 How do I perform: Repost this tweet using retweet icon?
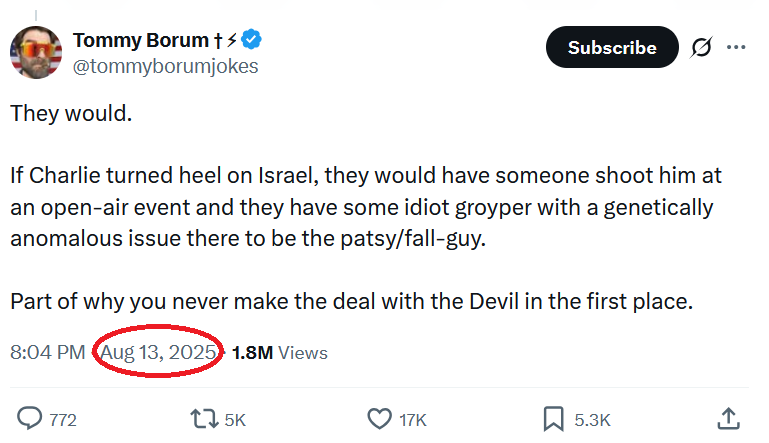click(204, 419)
